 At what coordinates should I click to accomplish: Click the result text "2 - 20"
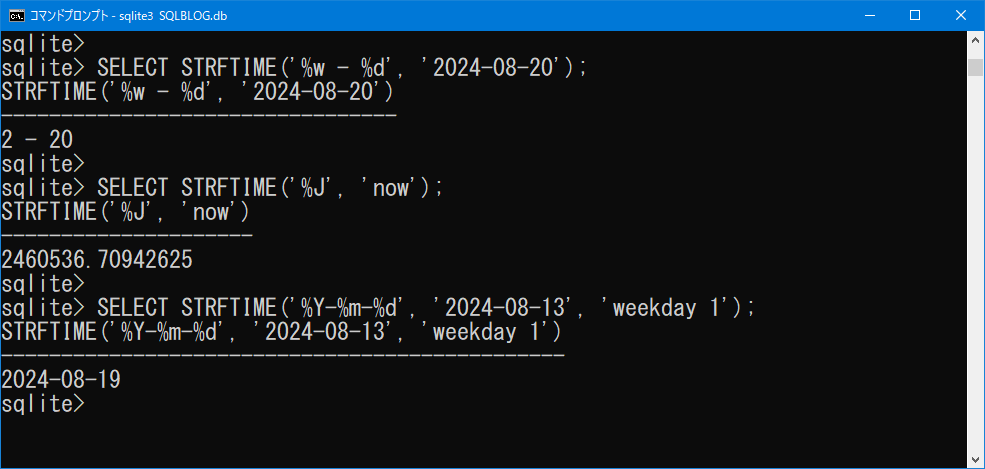pyautogui.click(x=38, y=140)
